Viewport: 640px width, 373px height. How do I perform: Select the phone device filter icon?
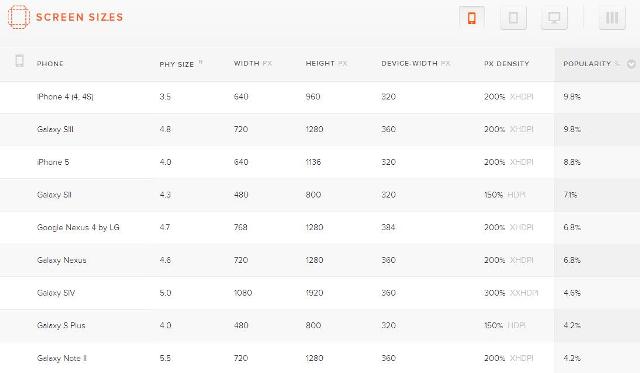(x=472, y=18)
